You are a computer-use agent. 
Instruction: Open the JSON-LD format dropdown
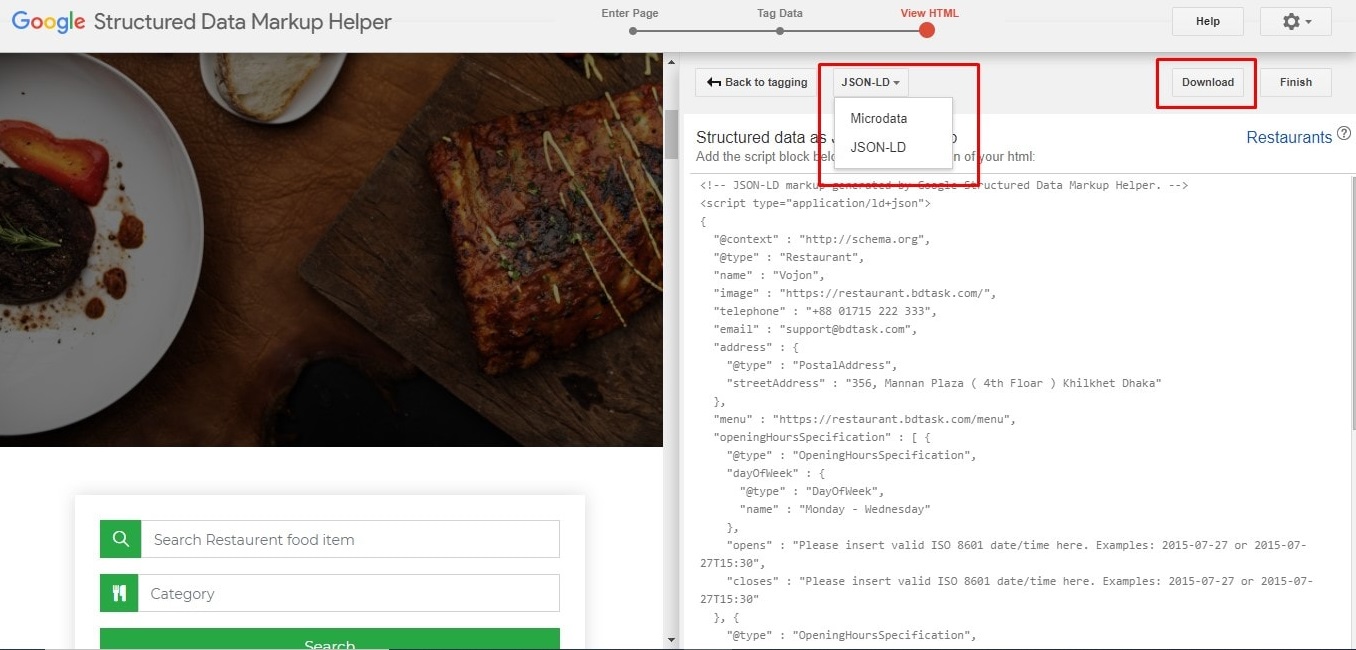pyautogui.click(x=870, y=82)
